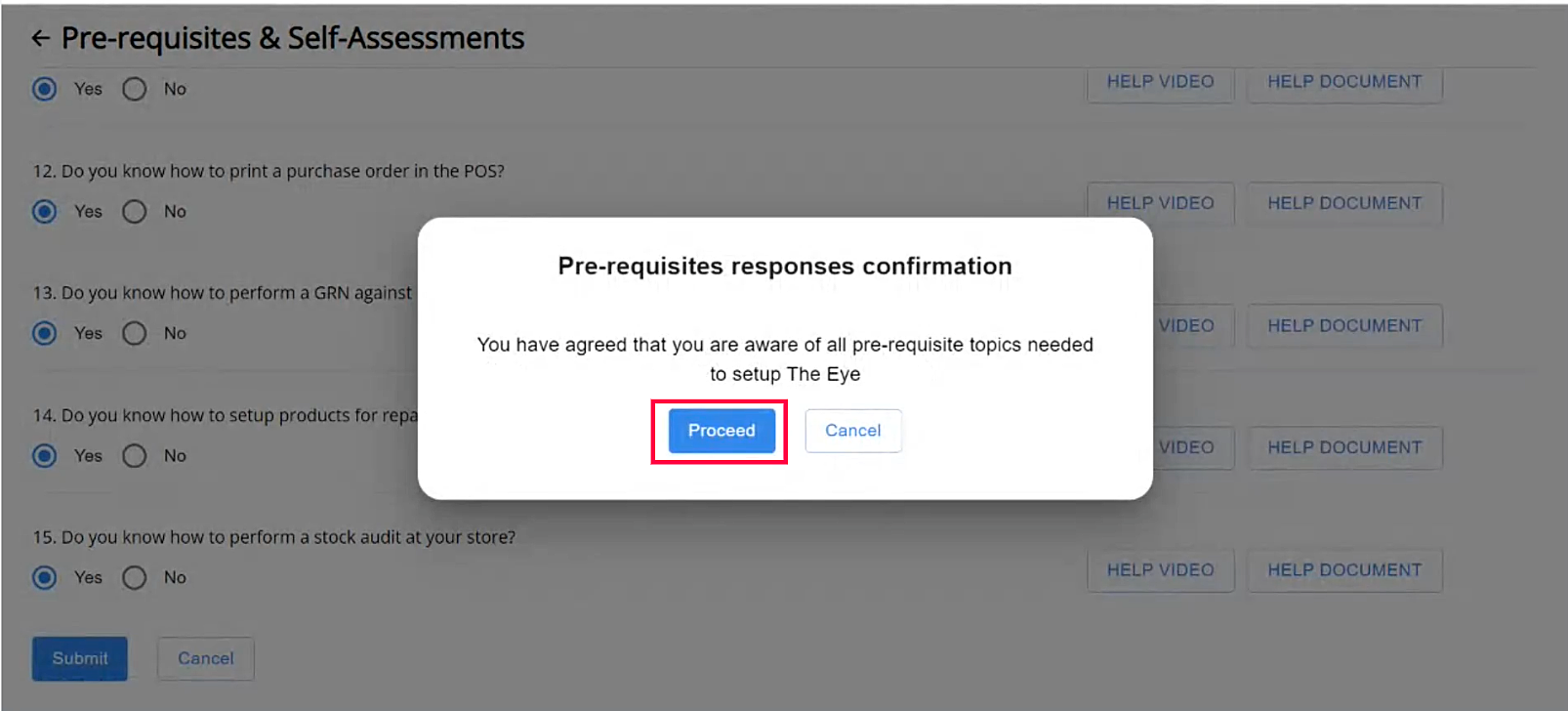Viewport: 1568px width, 711px height.
Task: Play Help Video for stock audit question
Action: click(x=1160, y=569)
